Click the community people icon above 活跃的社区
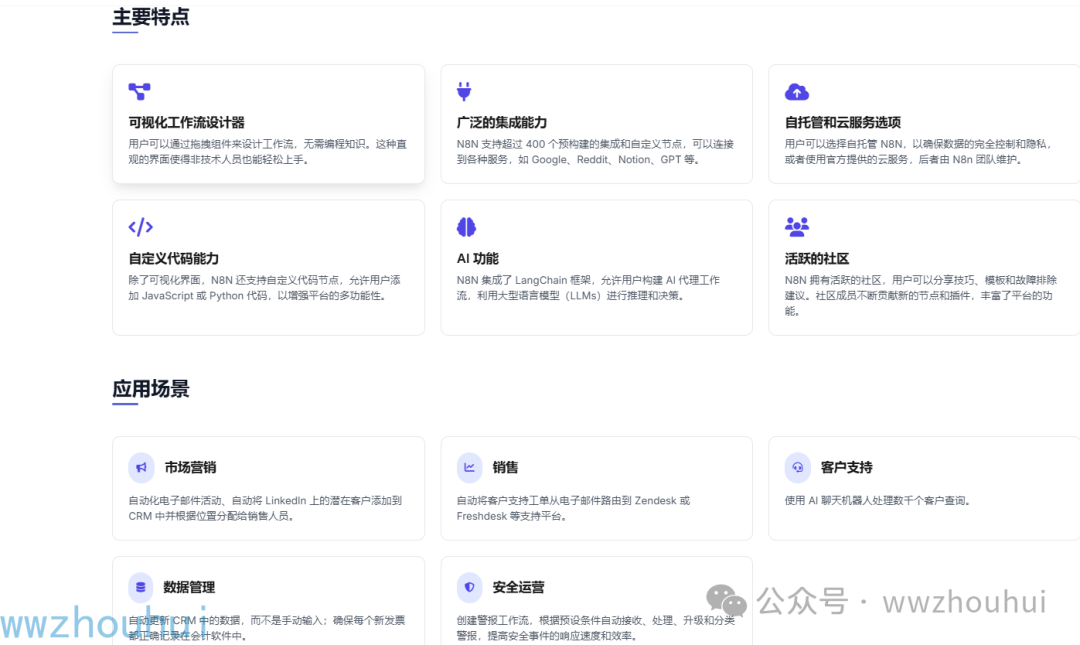This screenshot has width=1080, height=645. [x=796, y=226]
